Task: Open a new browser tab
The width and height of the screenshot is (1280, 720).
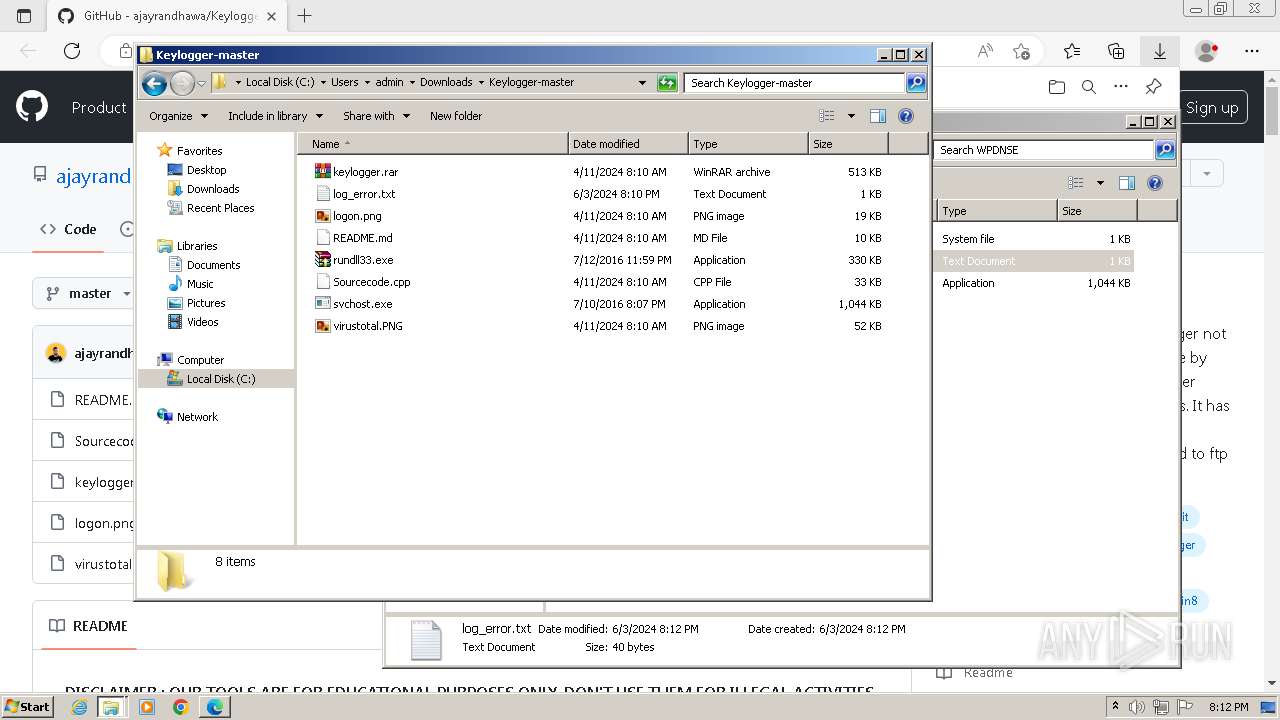Action: pos(305,16)
